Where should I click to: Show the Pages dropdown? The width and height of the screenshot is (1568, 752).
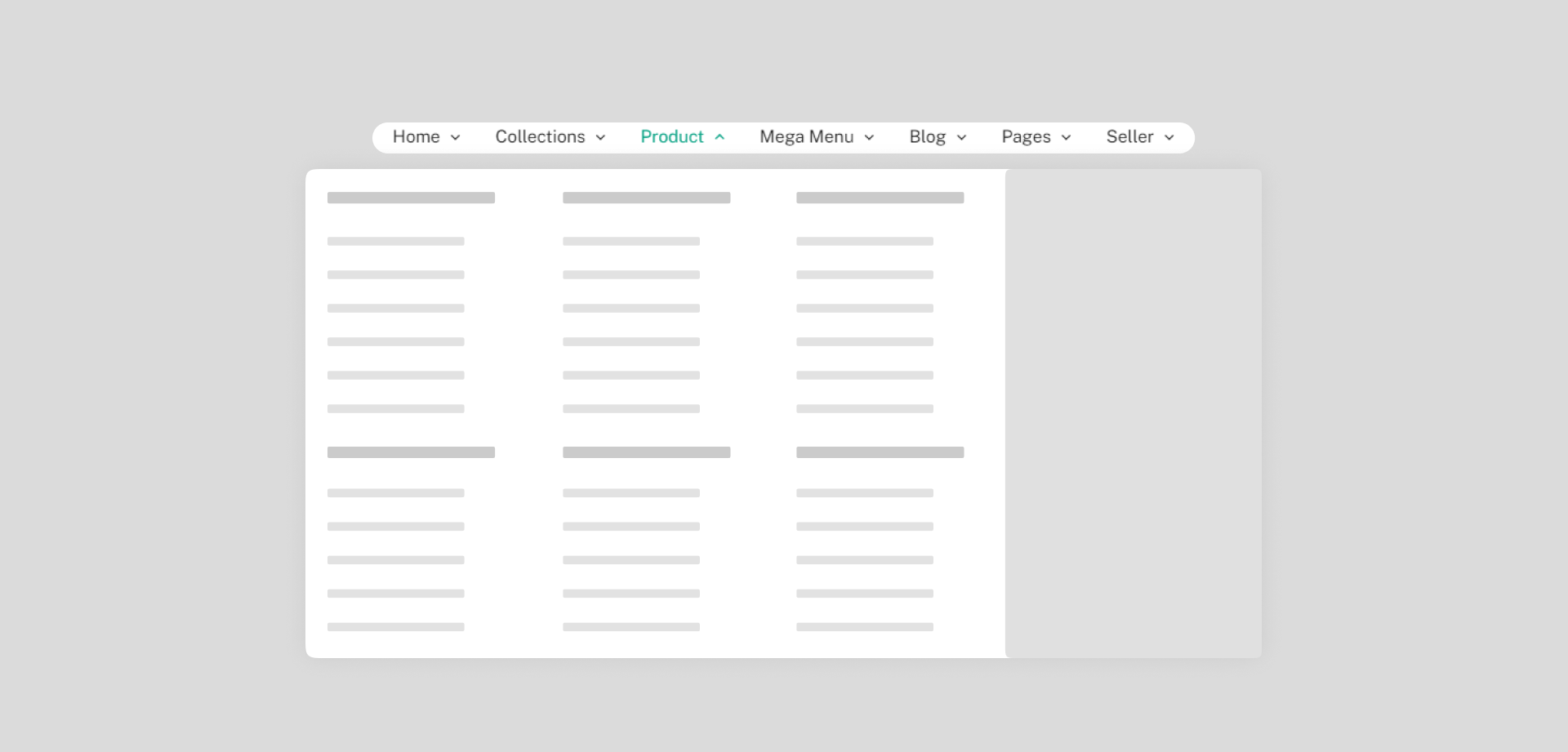point(1026,137)
